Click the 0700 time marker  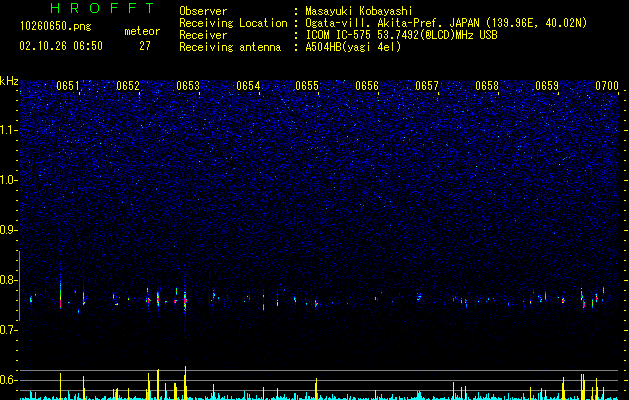(607, 86)
